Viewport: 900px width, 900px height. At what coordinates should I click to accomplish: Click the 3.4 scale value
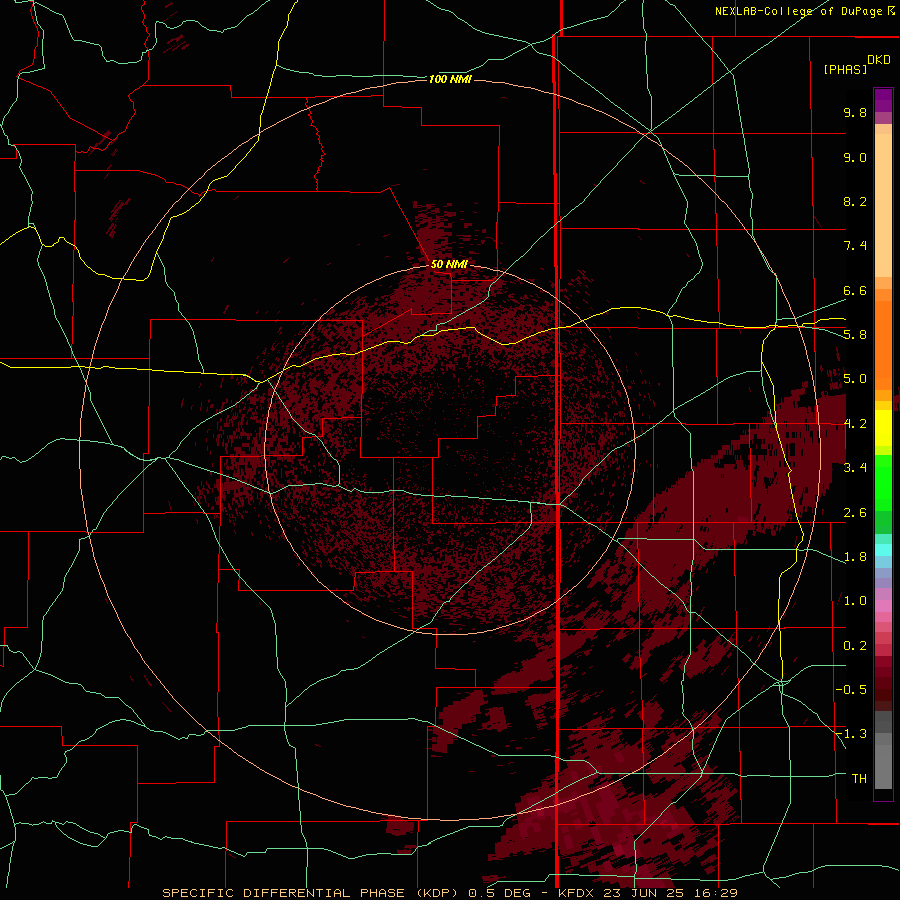(x=855, y=468)
